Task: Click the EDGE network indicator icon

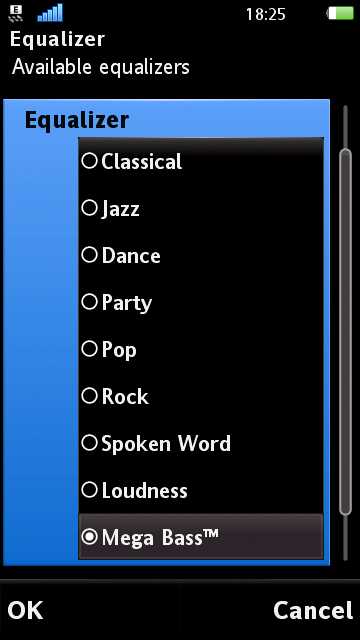Action: pyautogui.click(x=16, y=13)
